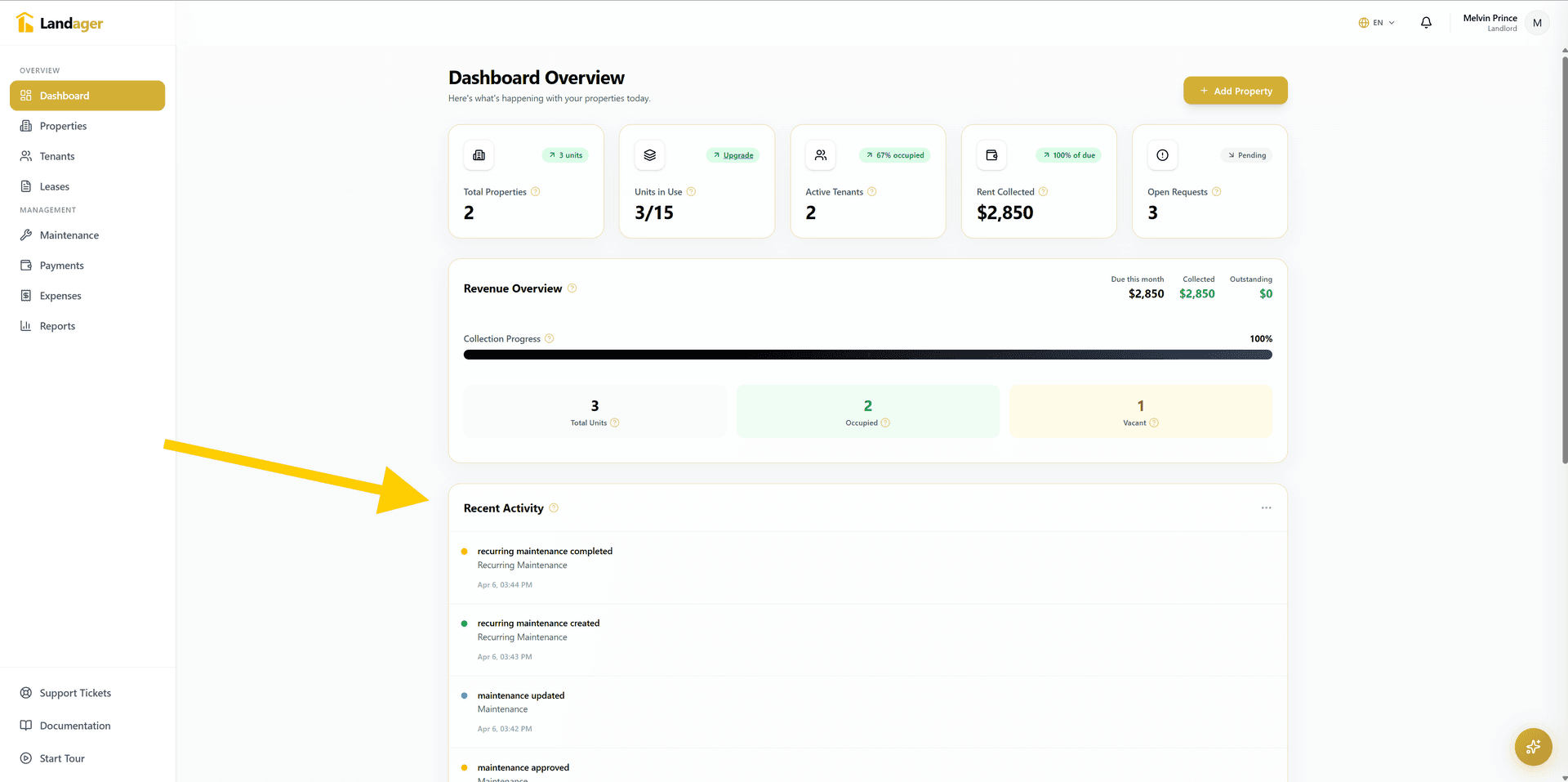Go to Properties in sidebar

(63, 126)
